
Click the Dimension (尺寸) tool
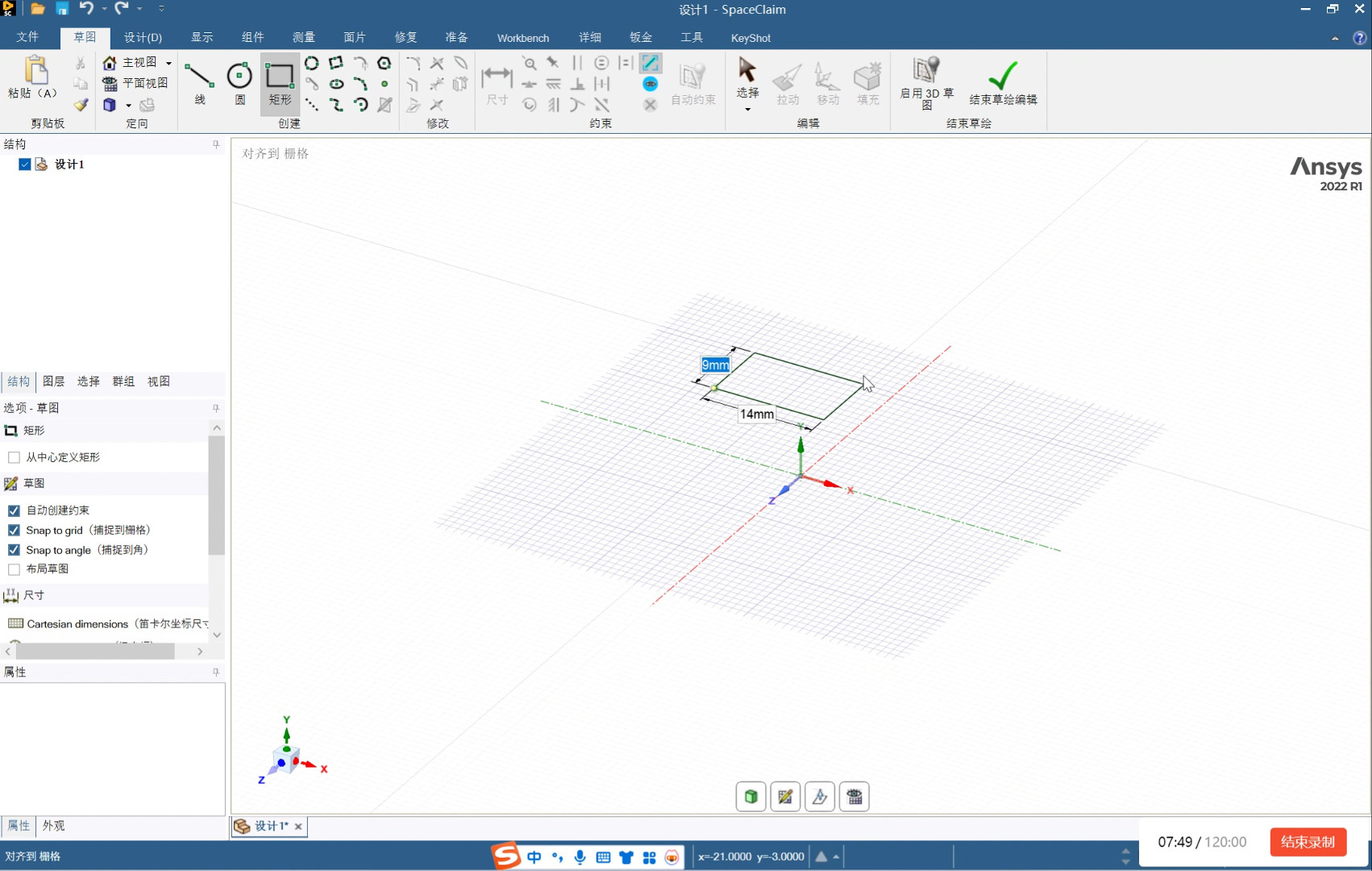497,84
